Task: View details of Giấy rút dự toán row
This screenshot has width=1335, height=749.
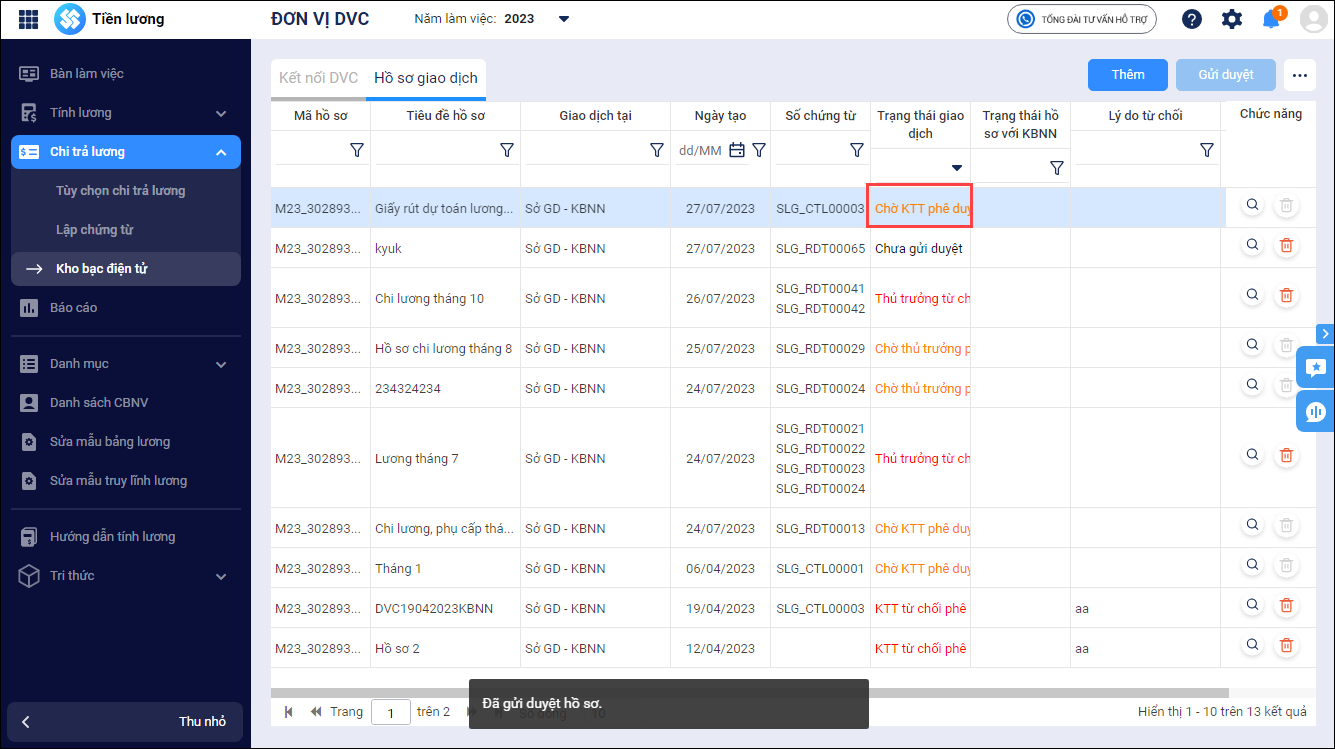Action: (1252, 206)
